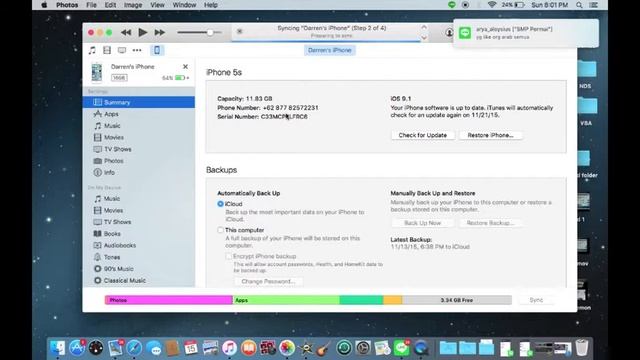
Task: Click Back Up Now button
Action: (x=422, y=223)
